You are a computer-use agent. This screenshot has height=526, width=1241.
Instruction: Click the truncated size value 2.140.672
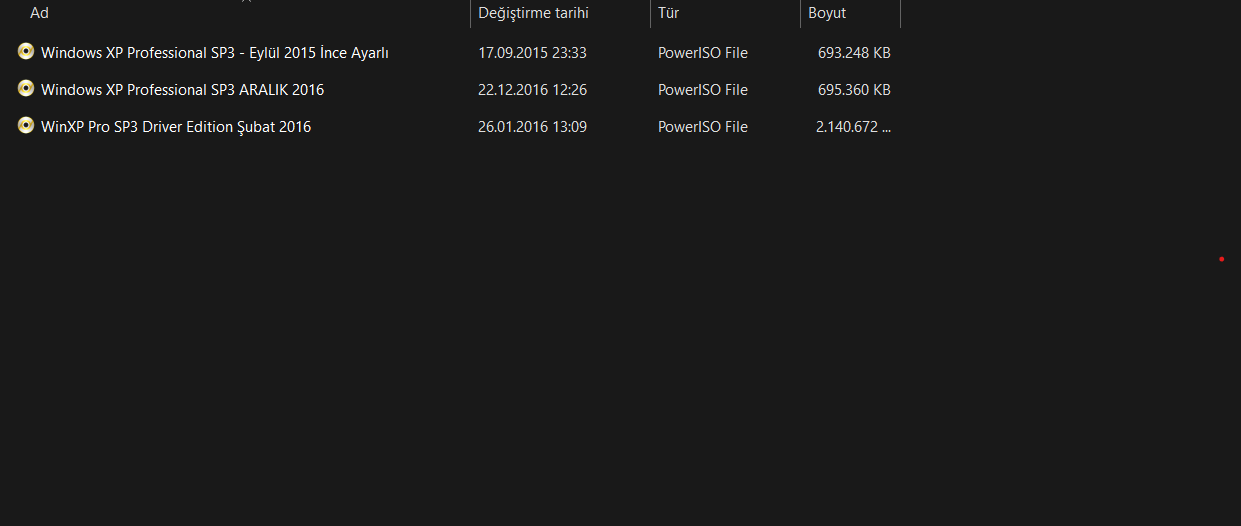853,127
